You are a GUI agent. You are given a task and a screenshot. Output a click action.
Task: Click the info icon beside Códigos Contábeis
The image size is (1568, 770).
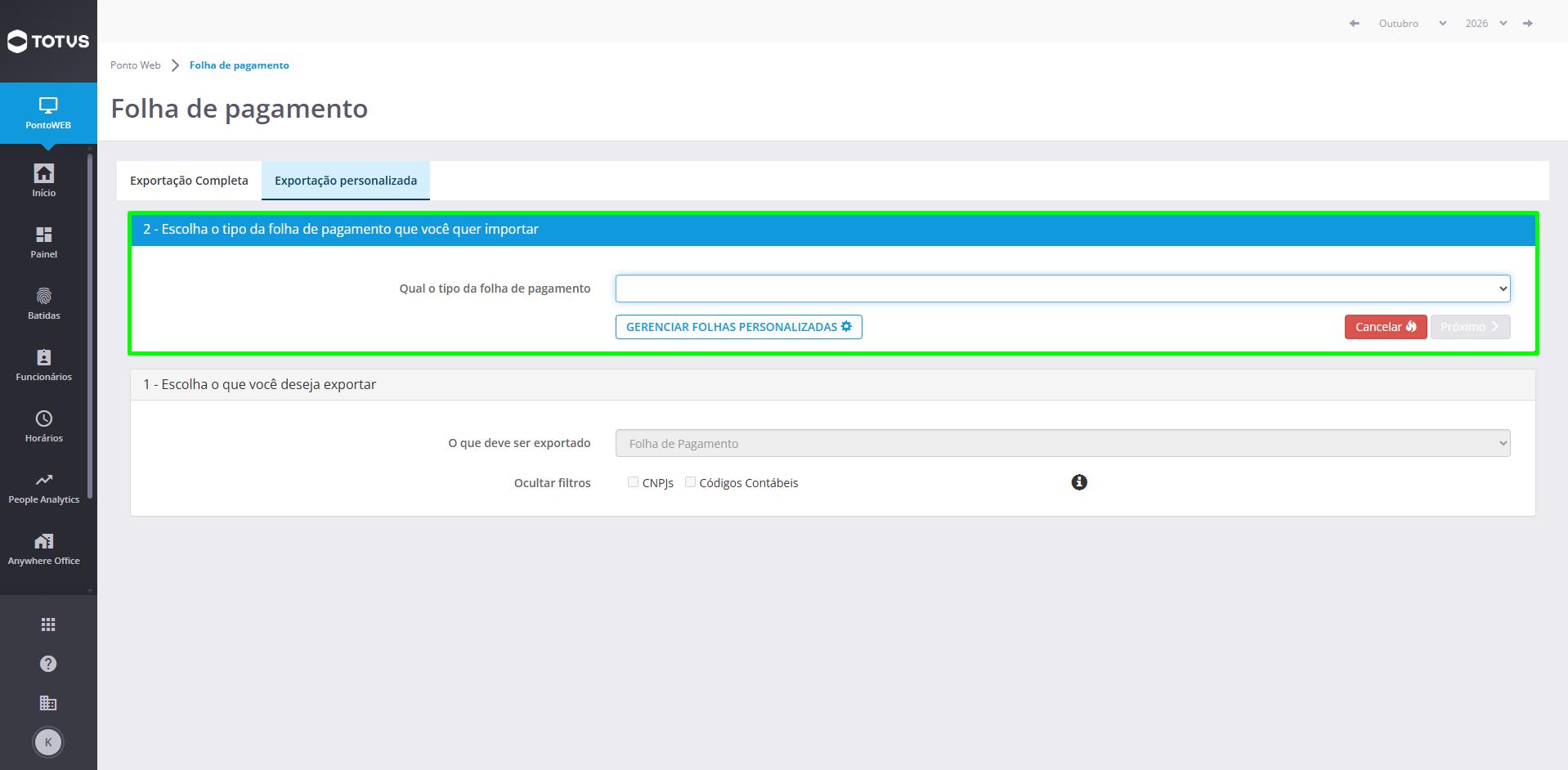(1079, 482)
